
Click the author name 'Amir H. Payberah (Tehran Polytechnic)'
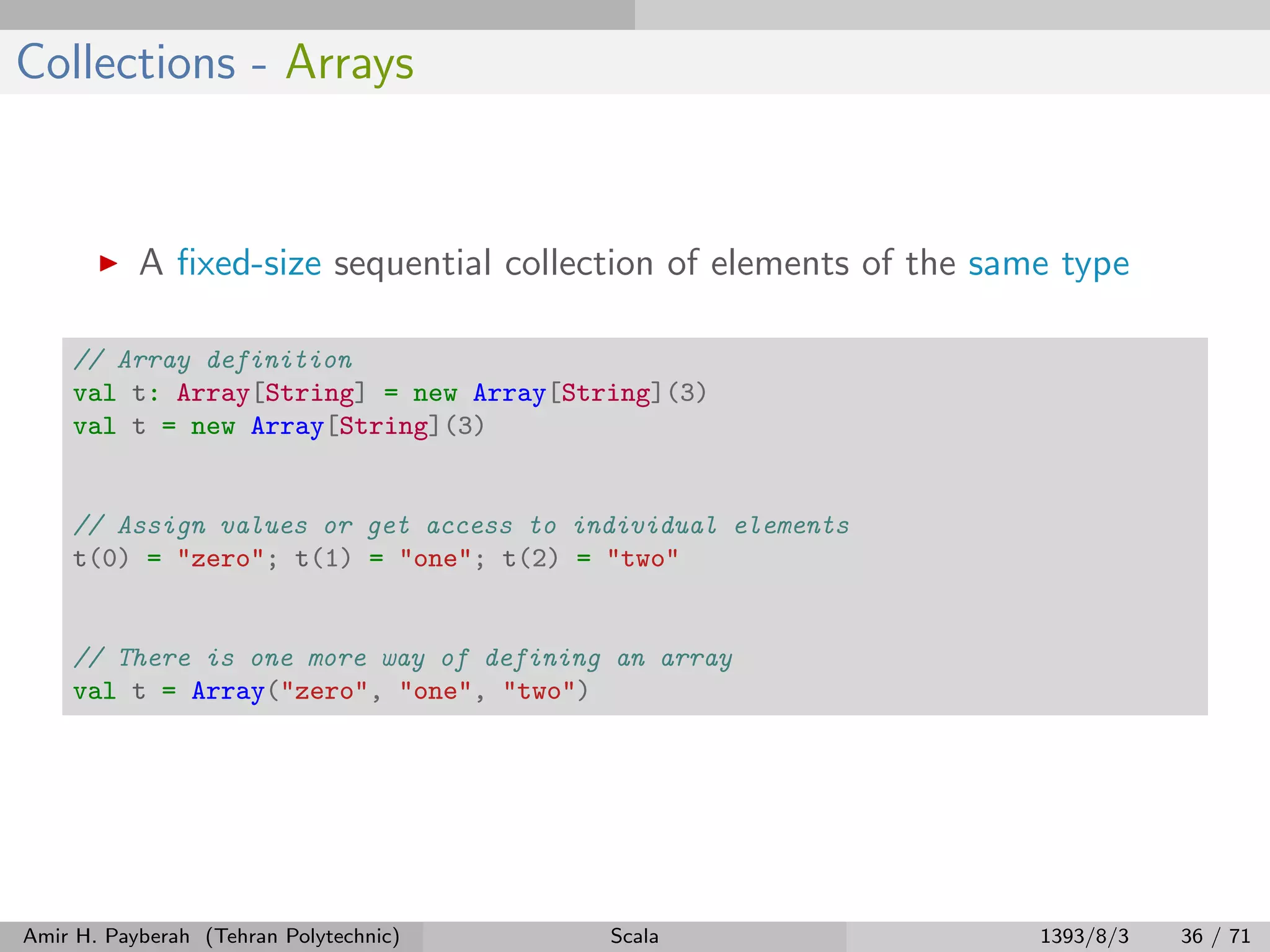(x=211, y=936)
